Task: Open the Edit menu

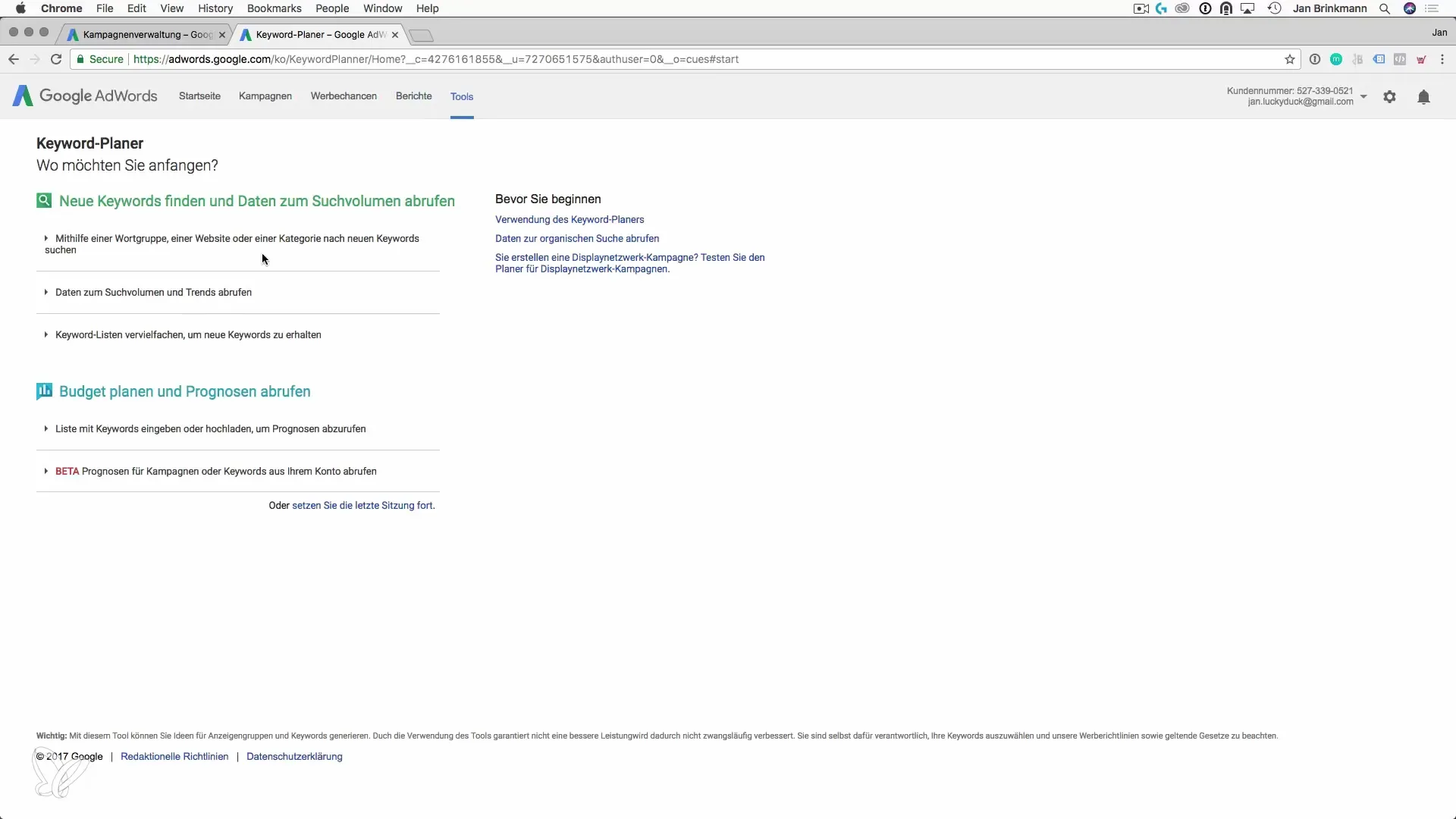Action: 136,8
